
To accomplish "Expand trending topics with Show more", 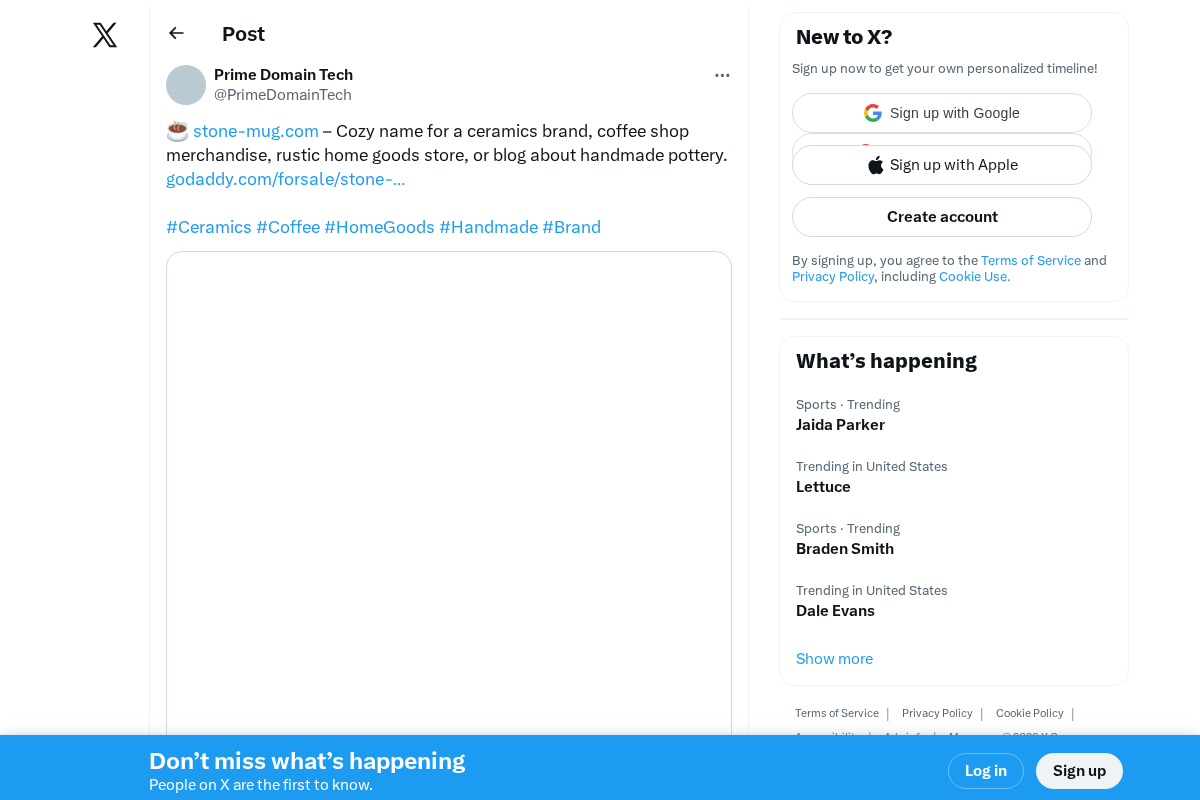I will (834, 658).
